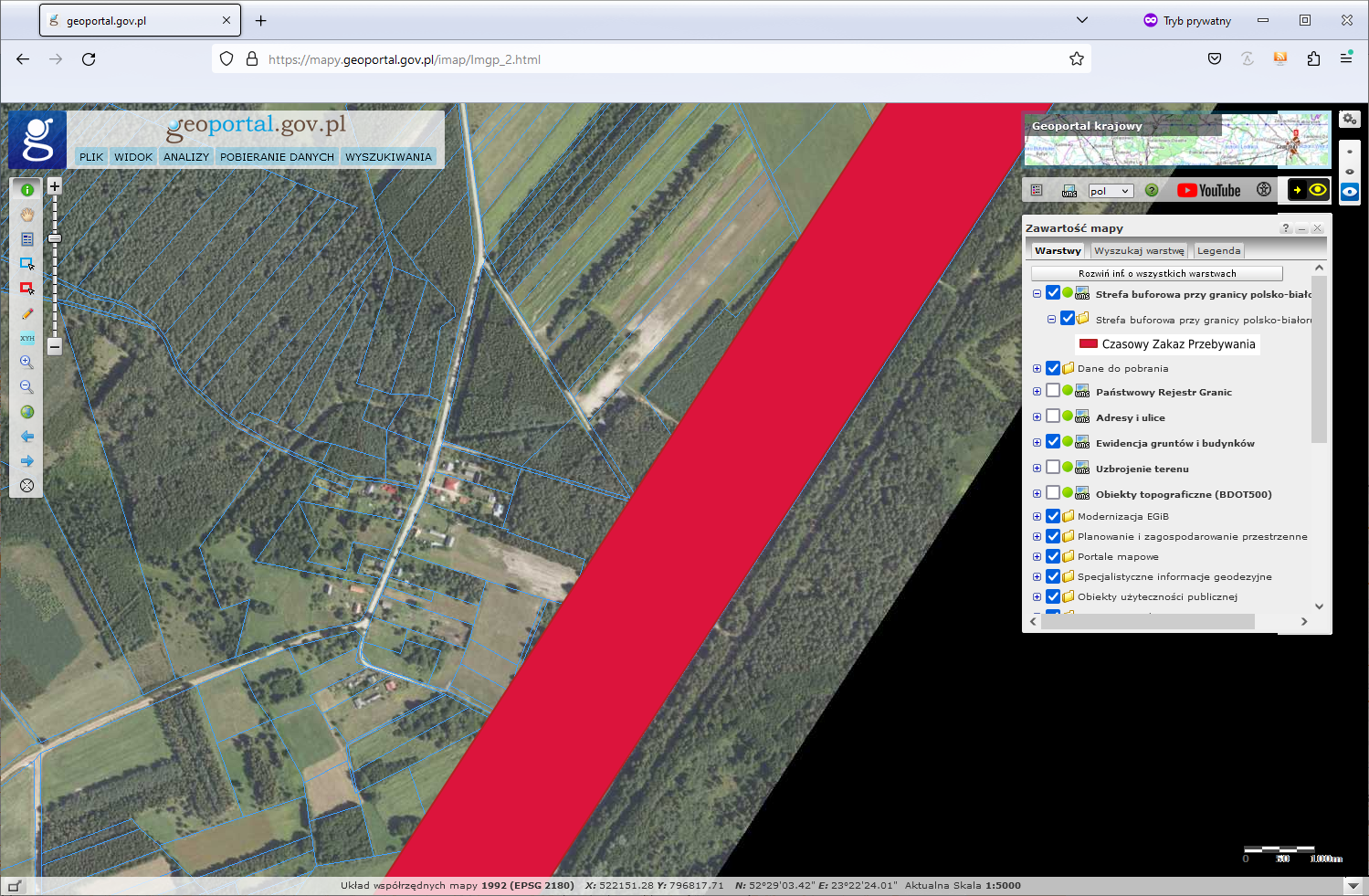This screenshot has height=896, width=1369.
Task: Expand the Uzbrojenie terenu layer tree
Action: [1037, 469]
